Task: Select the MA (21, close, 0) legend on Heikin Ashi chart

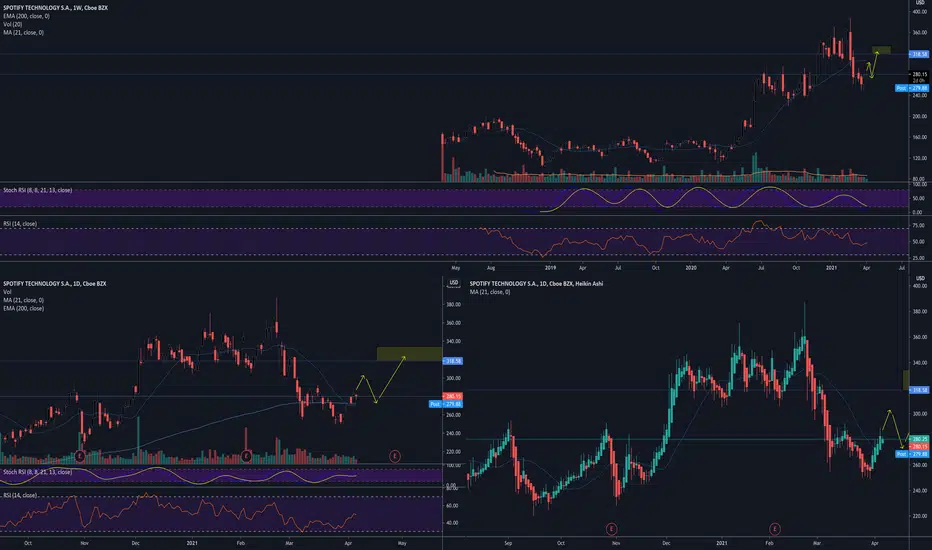Action: click(x=490, y=292)
